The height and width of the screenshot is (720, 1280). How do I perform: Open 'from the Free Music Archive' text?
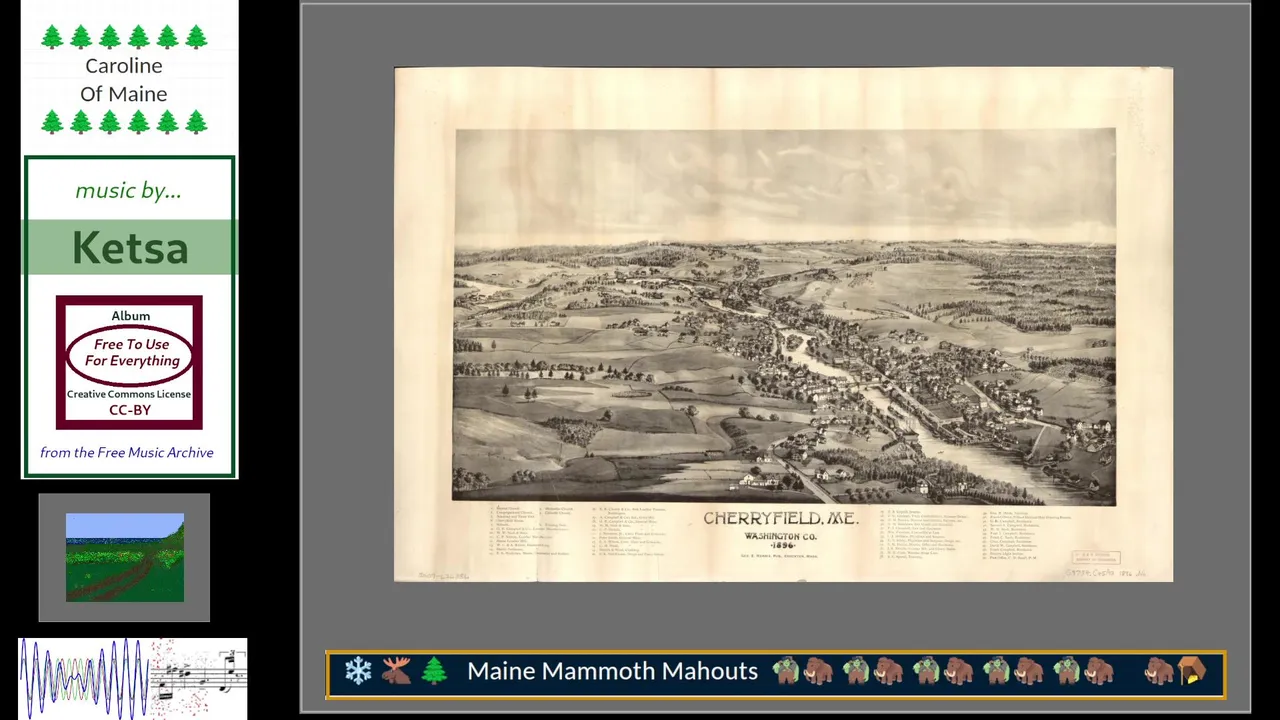[127, 453]
